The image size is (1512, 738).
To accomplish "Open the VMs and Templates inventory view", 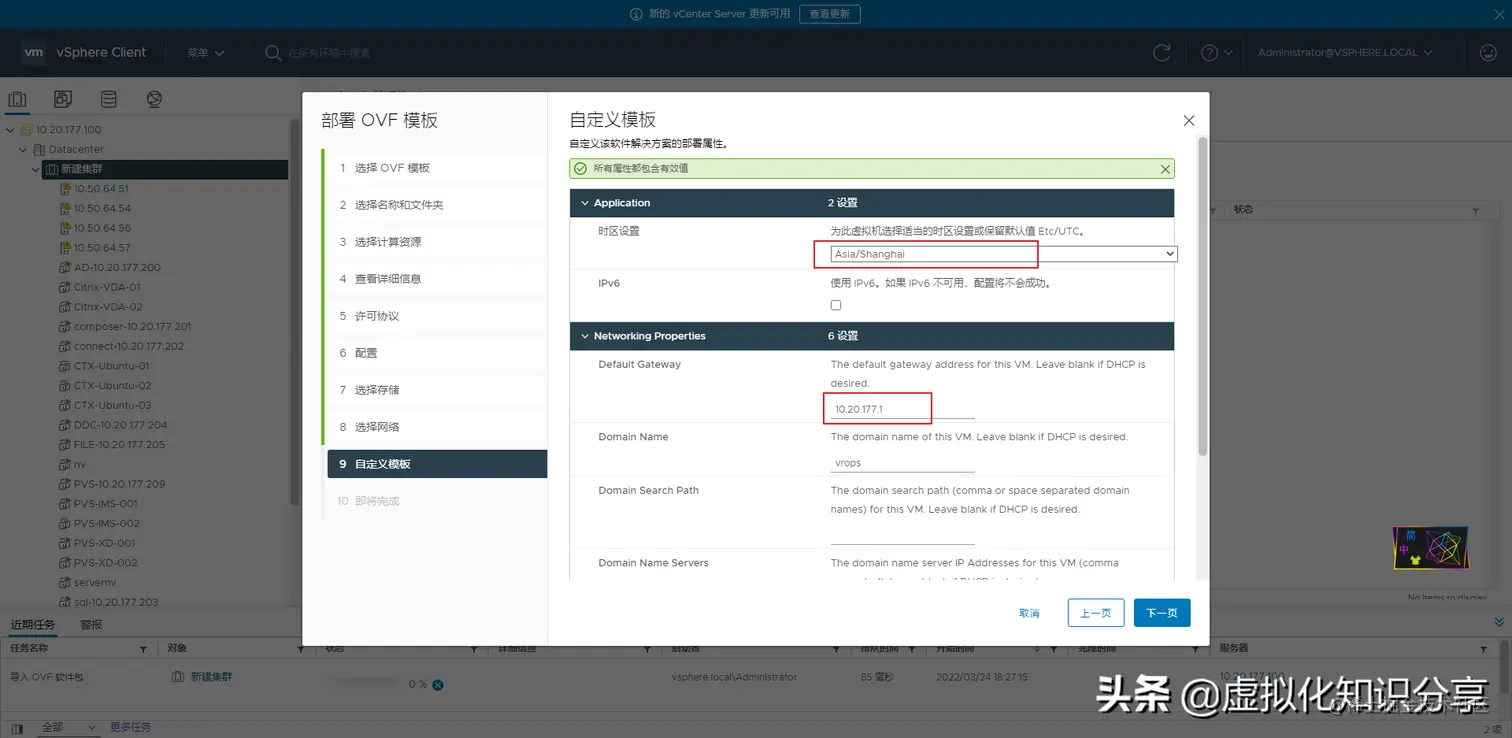I will point(62,98).
